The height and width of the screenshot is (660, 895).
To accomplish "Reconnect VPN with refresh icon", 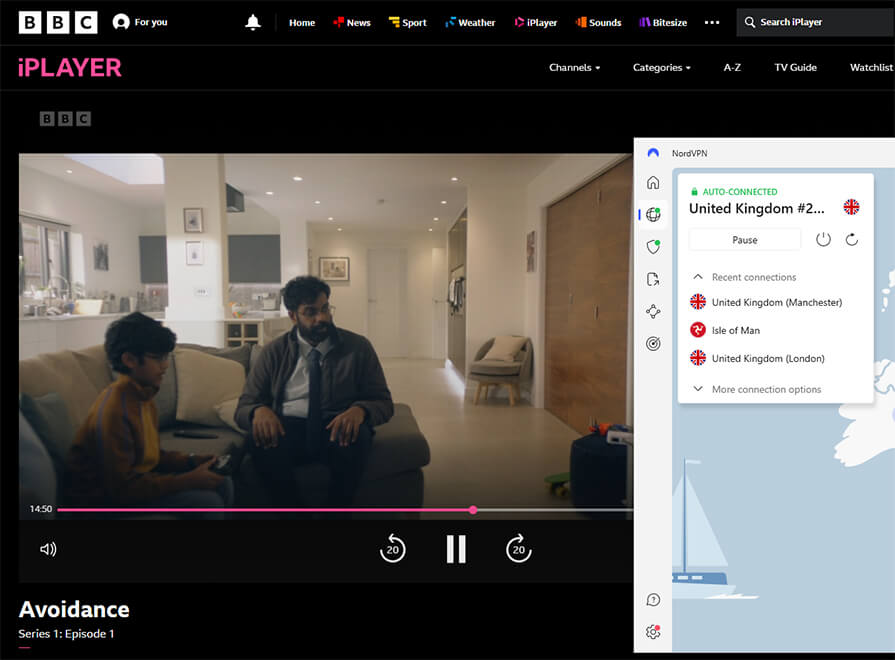I will tap(852, 240).
